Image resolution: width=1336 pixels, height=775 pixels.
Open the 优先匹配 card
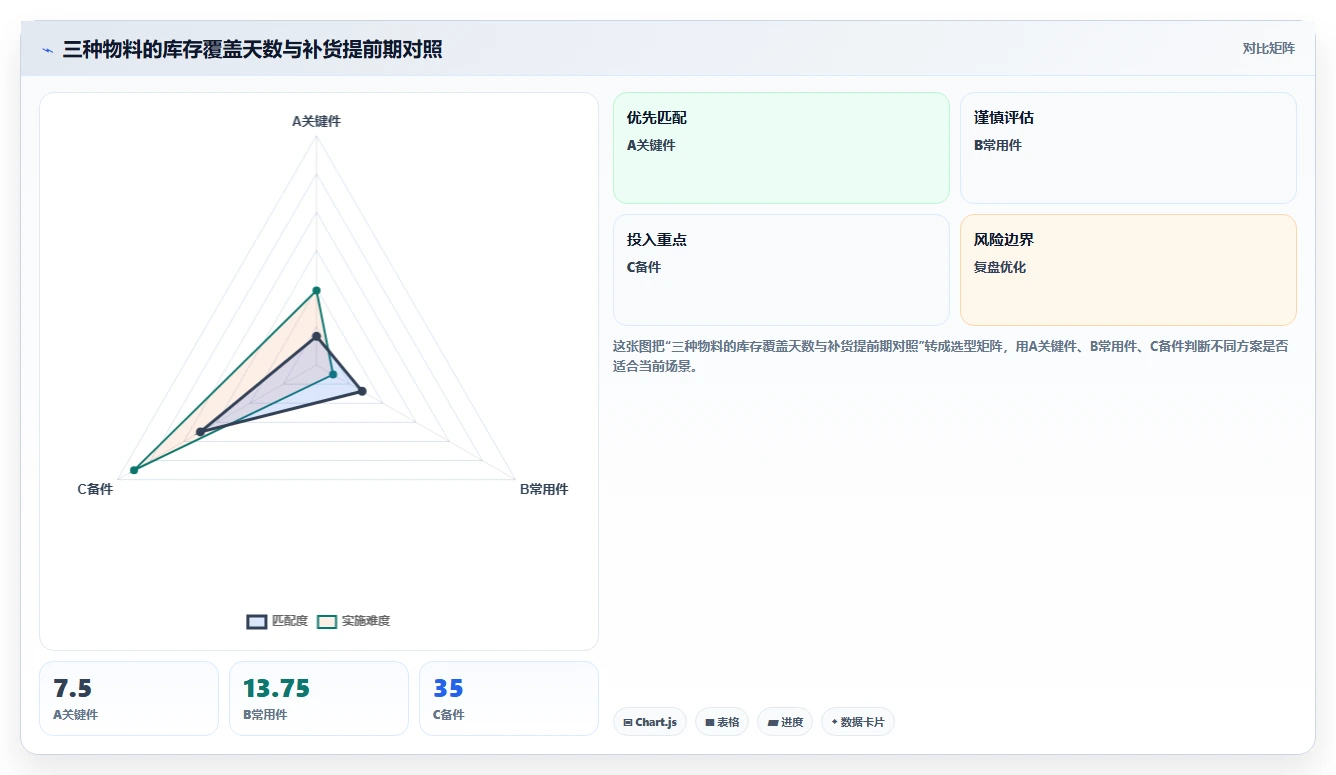click(781, 148)
